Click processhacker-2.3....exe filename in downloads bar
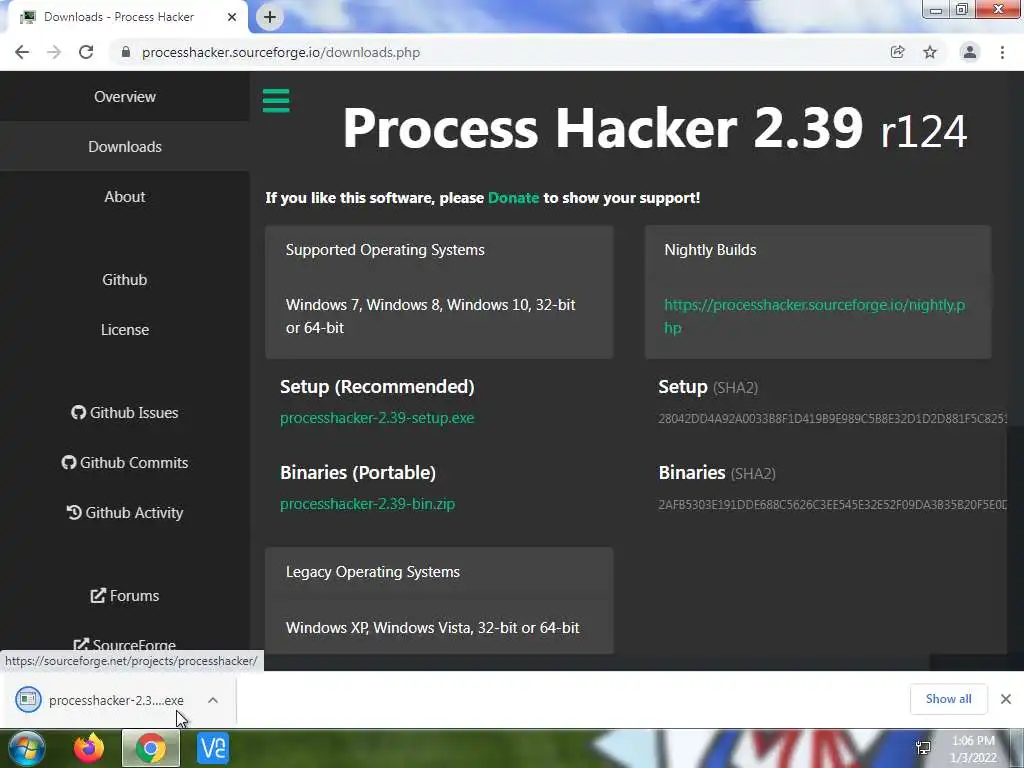 [x=116, y=700]
